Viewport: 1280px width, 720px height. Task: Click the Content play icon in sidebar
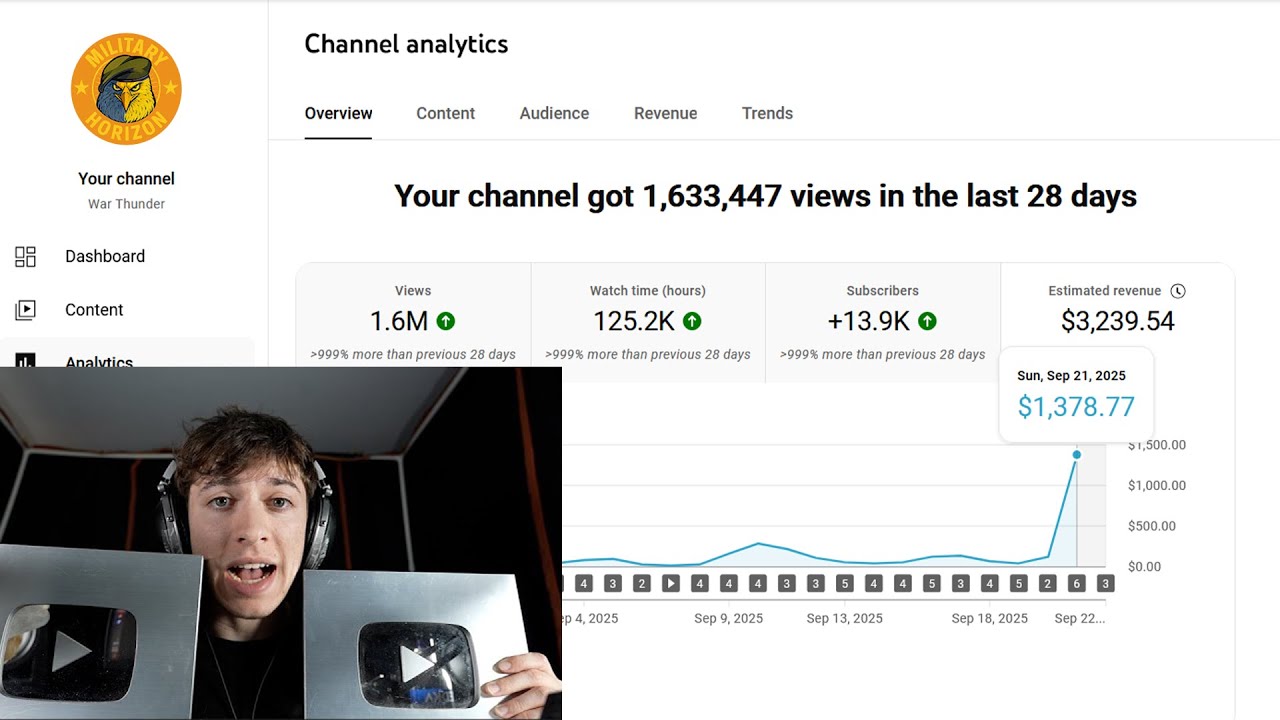click(26, 310)
